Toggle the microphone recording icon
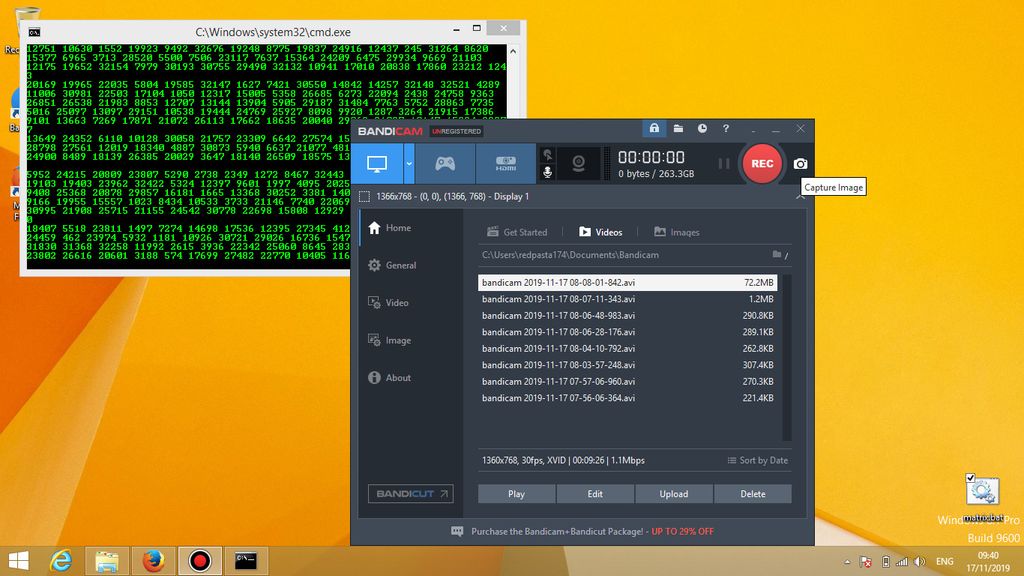Screen dimensions: 1024x576 [x=547, y=172]
